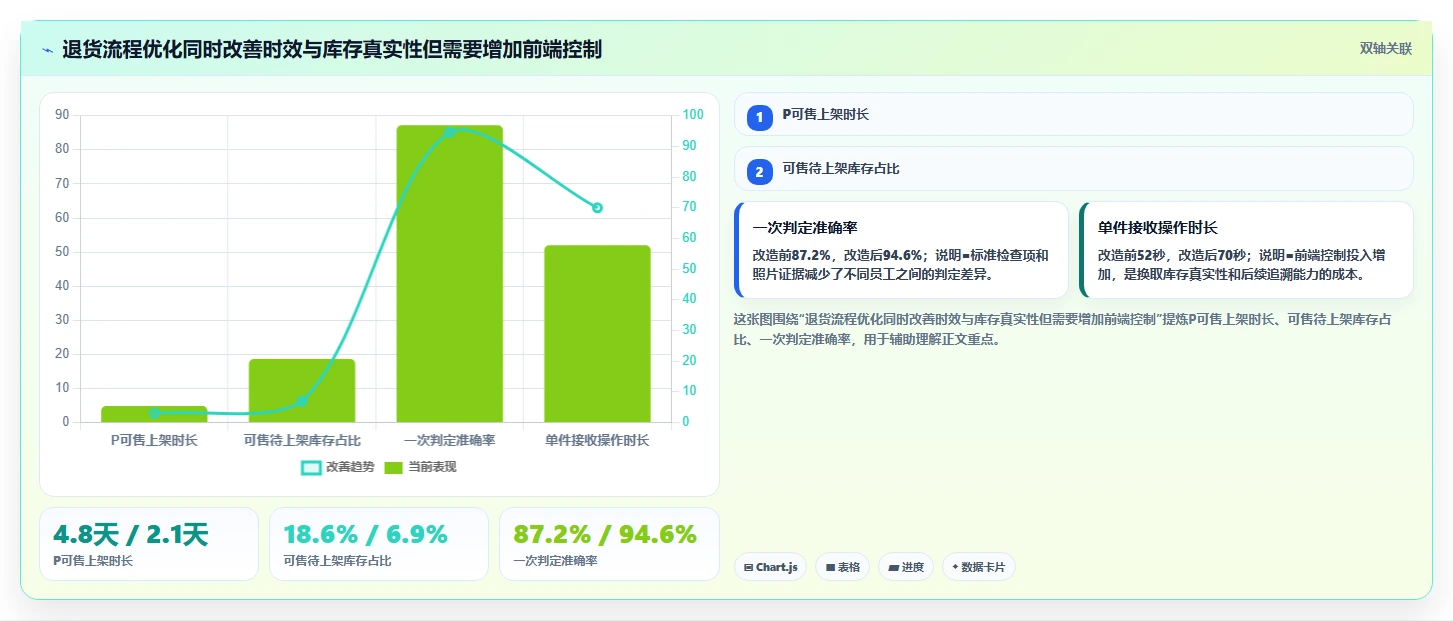The image size is (1453, 621).
Task: Click the trend line point at the chart peak
Action: tap(449, 132)
